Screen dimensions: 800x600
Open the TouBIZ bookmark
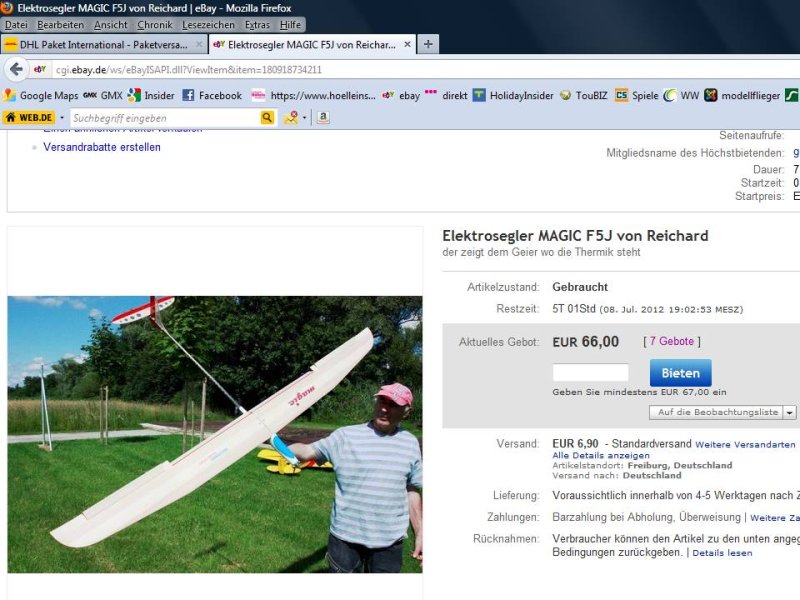click(584, 95)
